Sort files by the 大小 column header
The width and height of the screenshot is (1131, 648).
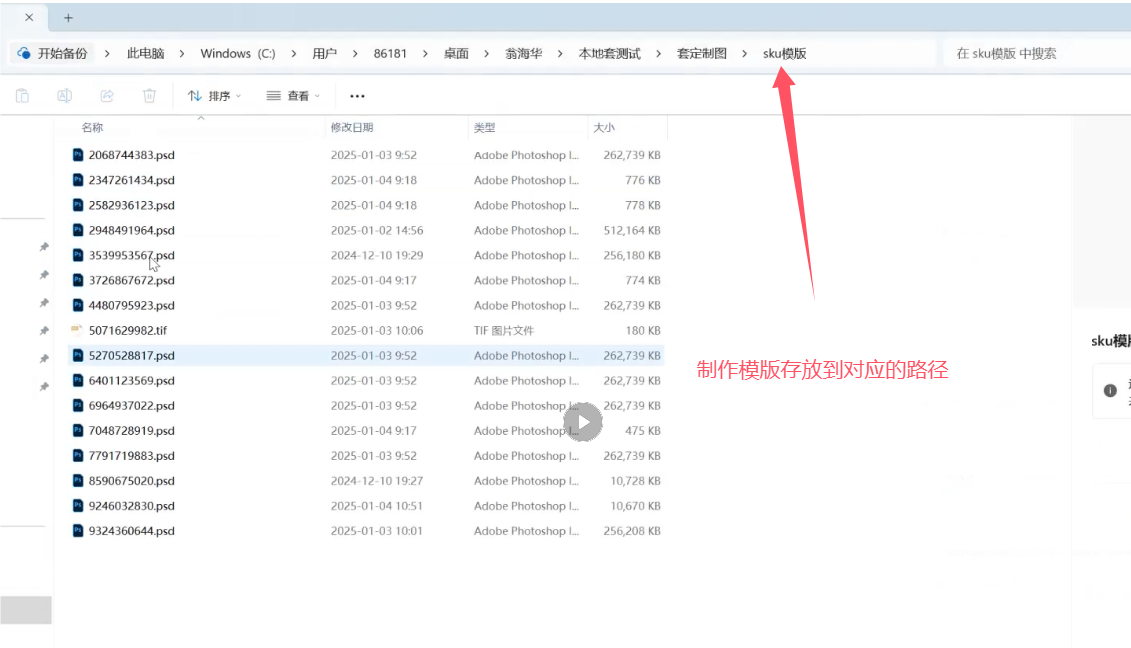click(604, 128)
